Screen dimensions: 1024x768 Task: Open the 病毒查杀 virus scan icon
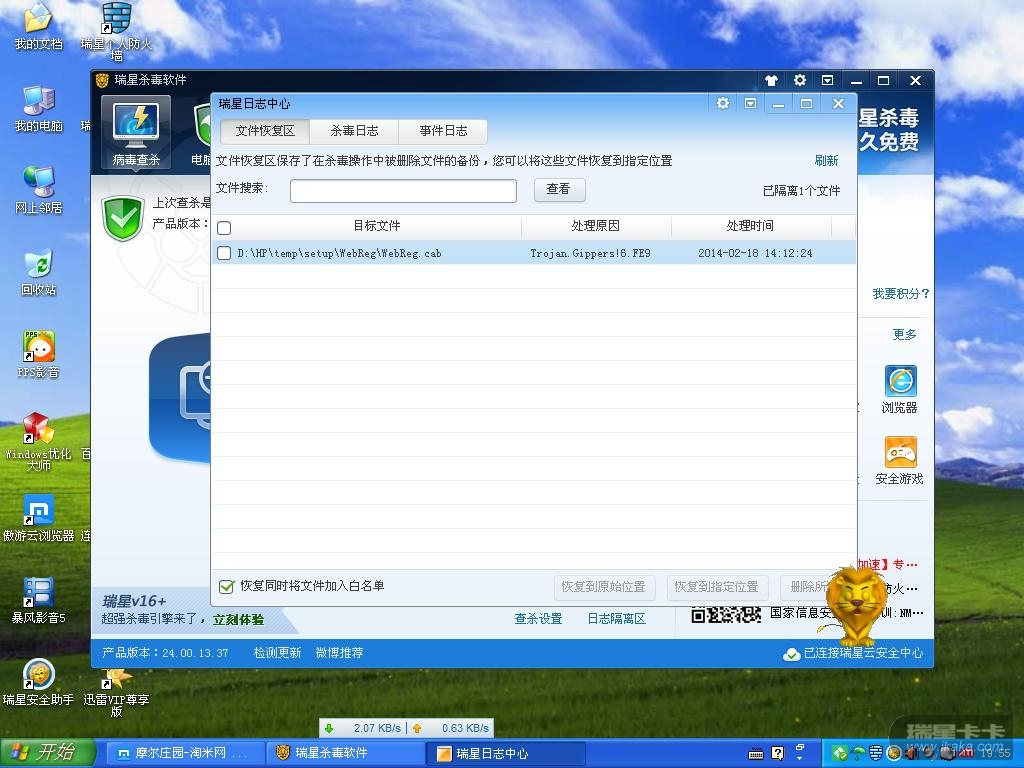click(x=136, y=133)
